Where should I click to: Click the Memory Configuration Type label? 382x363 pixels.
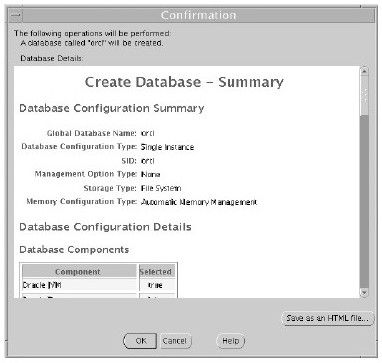click(x=82, y=202)
